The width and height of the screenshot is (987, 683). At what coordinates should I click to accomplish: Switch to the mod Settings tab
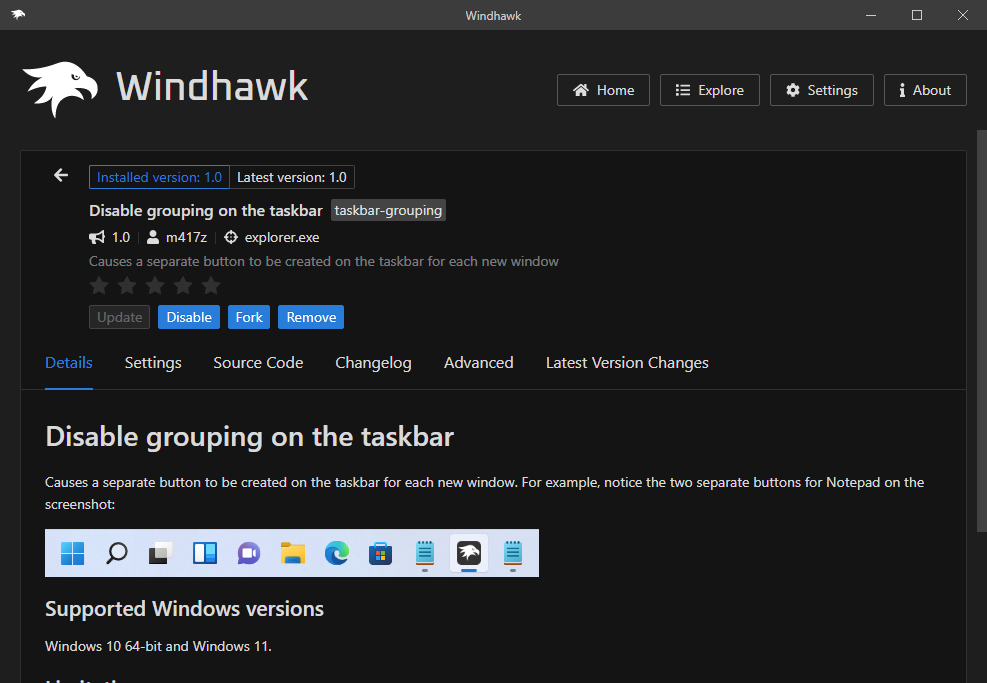(153, 363)
